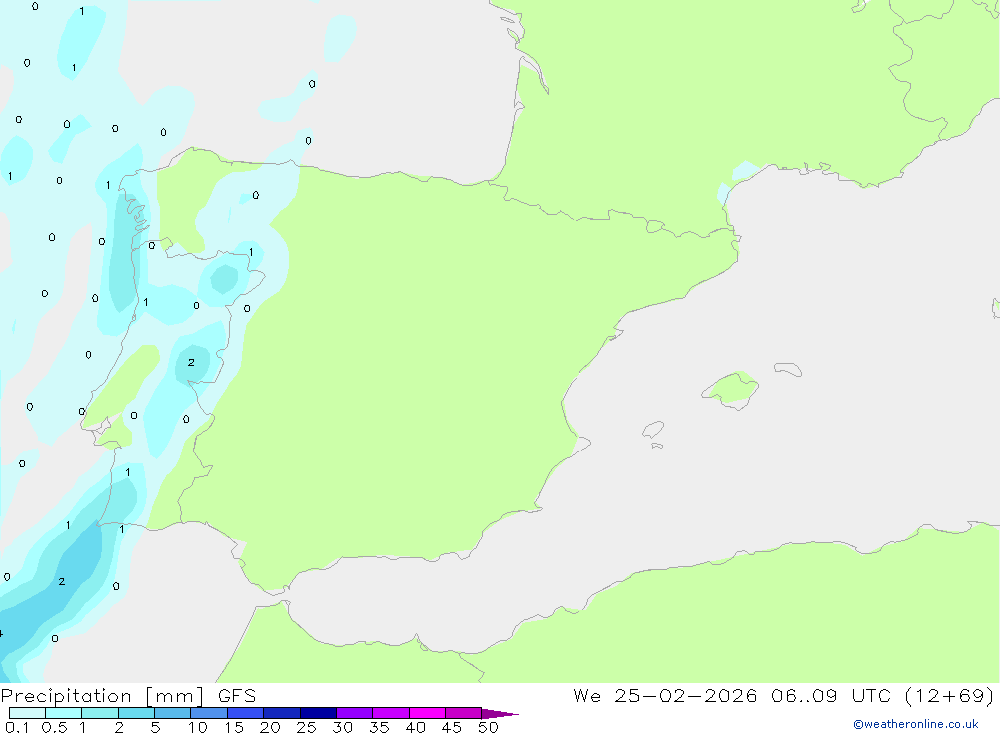Image resolution: width=1000 pixels, height=733 pixels.
Task: Click the legend label '35'
Action: tap(379, 727)
